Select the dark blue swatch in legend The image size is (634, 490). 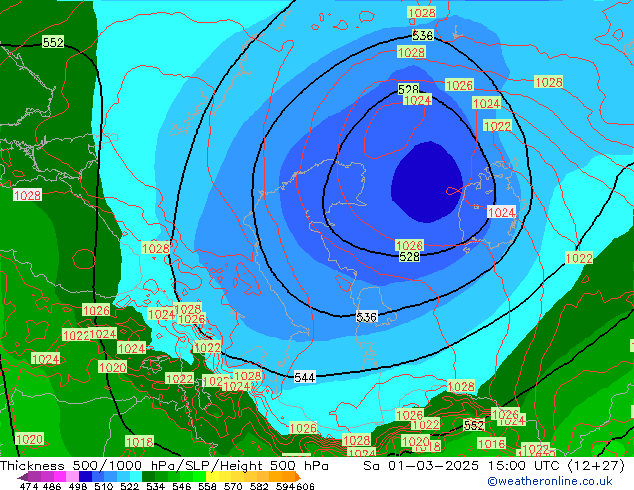click(x=85, y=476)
